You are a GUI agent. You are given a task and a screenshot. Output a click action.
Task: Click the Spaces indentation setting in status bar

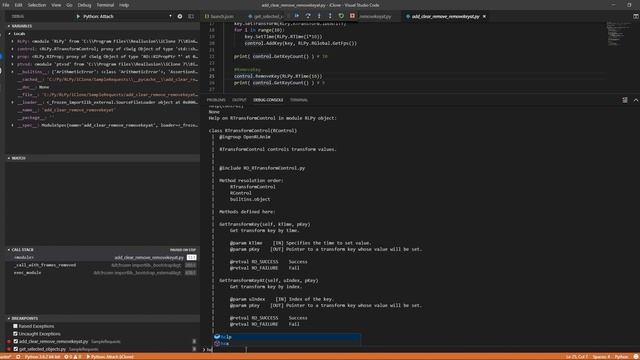pyautogui.click(x=601, y=357)
